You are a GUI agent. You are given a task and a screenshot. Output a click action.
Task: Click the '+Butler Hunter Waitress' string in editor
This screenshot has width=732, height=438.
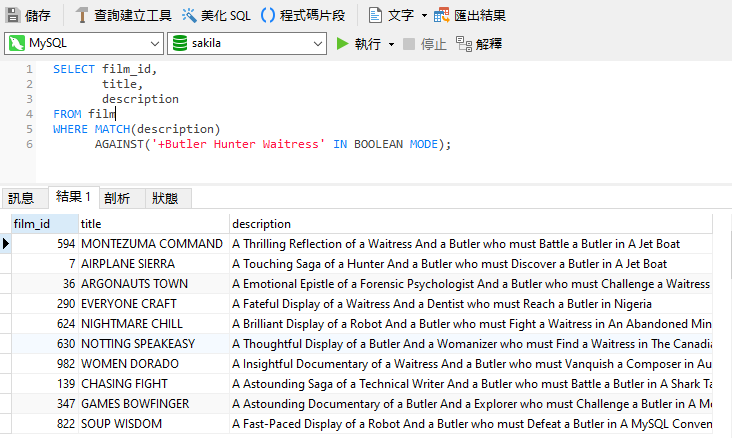238,144
